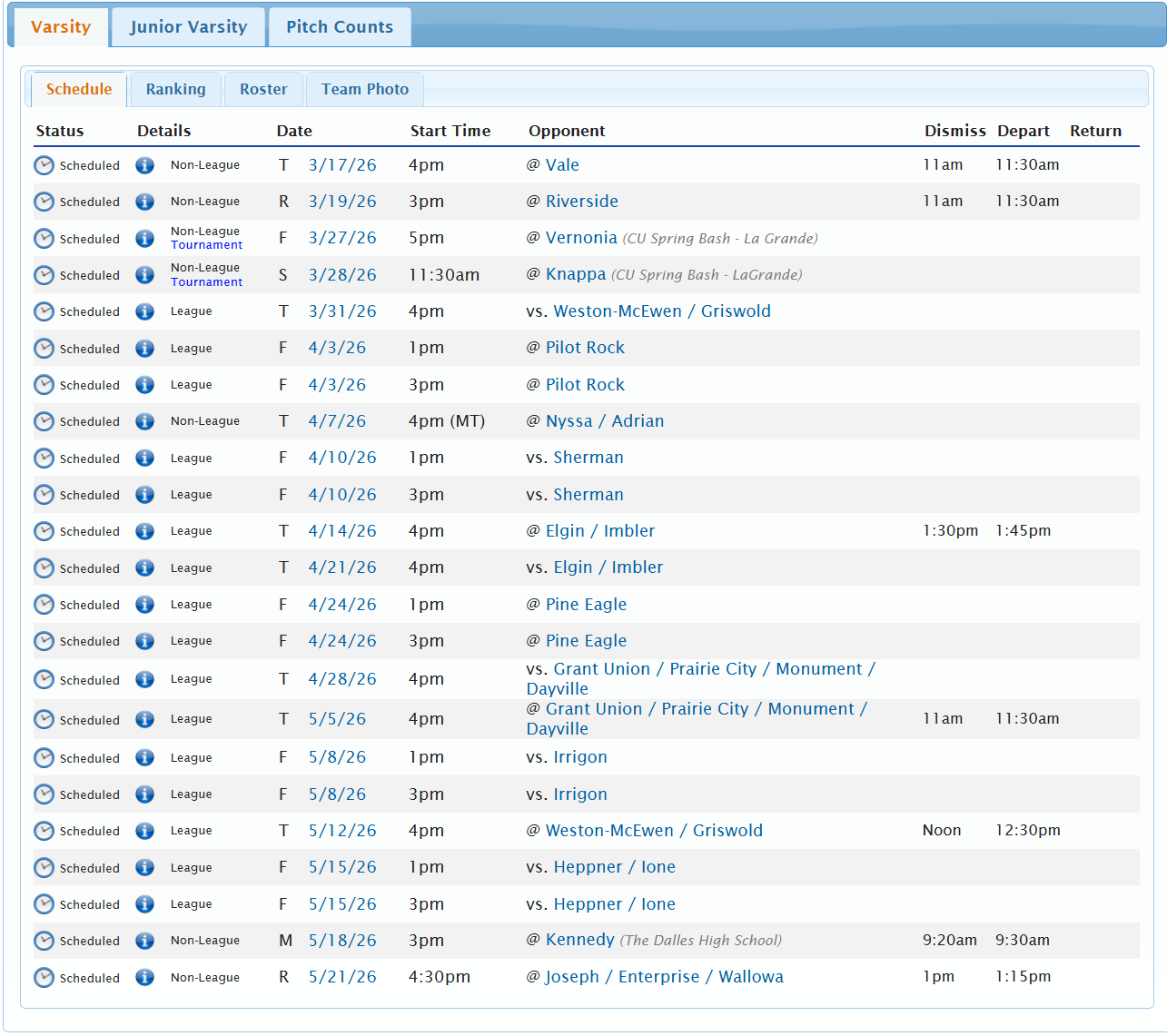Open the Joseph / Enterprise / Wallowa link
The width and height of the screenshot is (1167, 1036).
click(664, 977)
